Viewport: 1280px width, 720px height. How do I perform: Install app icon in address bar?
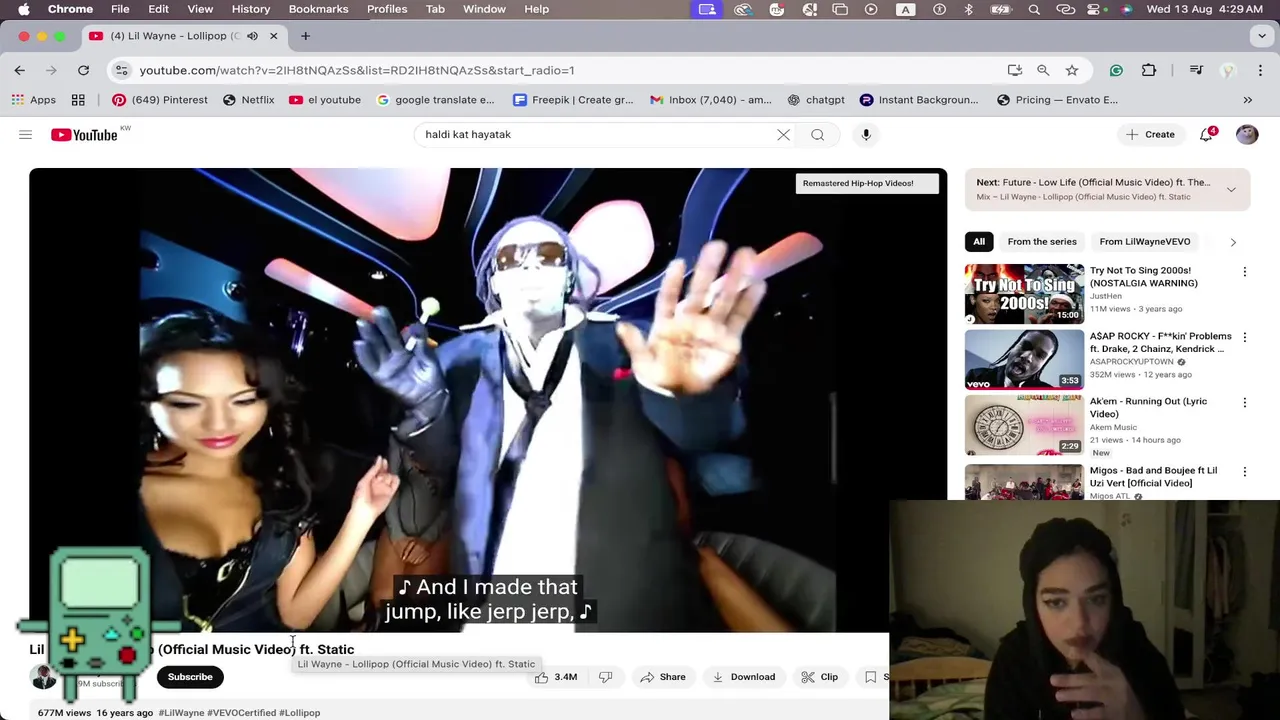(1015, 70)
